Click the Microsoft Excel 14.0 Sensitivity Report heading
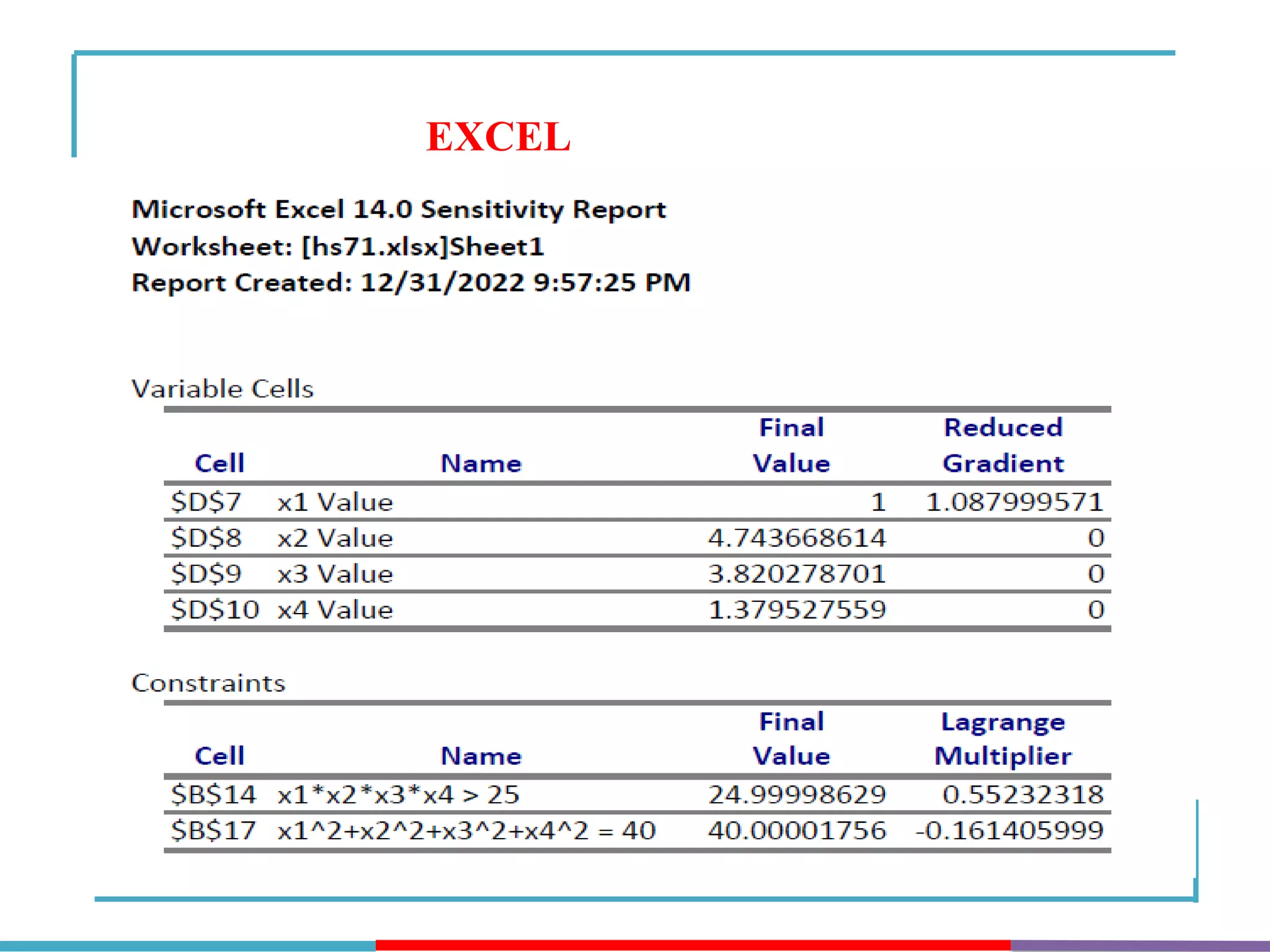Screen dimensions: 1270x952 pyautogui.click(x=399, y=209)
